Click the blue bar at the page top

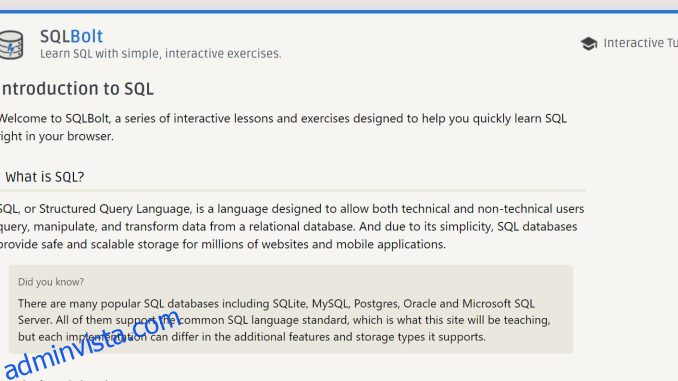[x=339, y=12]
